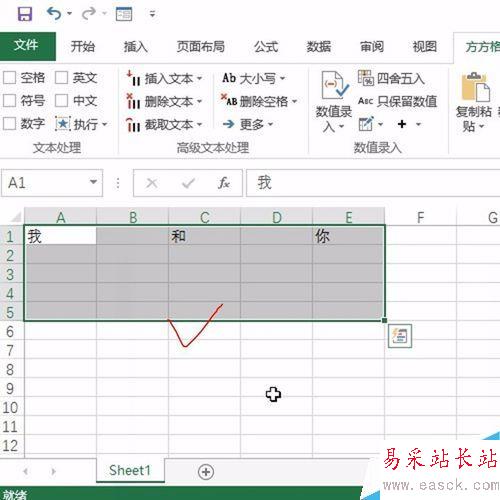Click the 截取文本 icon

134,124
